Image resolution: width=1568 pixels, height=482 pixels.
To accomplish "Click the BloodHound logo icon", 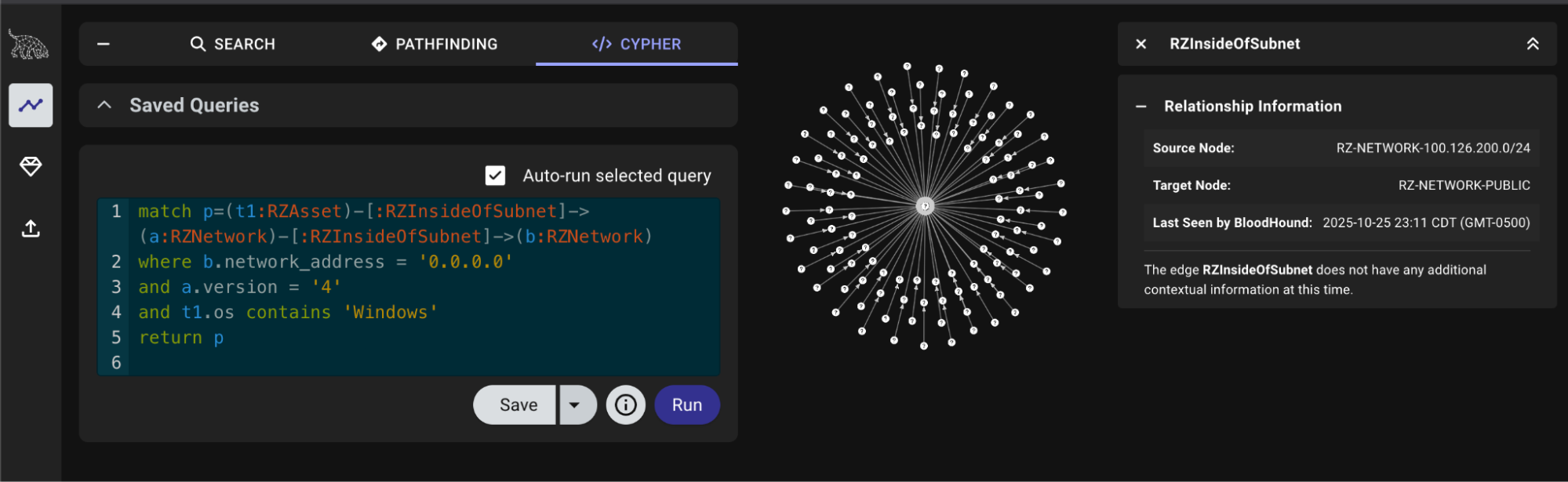I will point(28,45).
